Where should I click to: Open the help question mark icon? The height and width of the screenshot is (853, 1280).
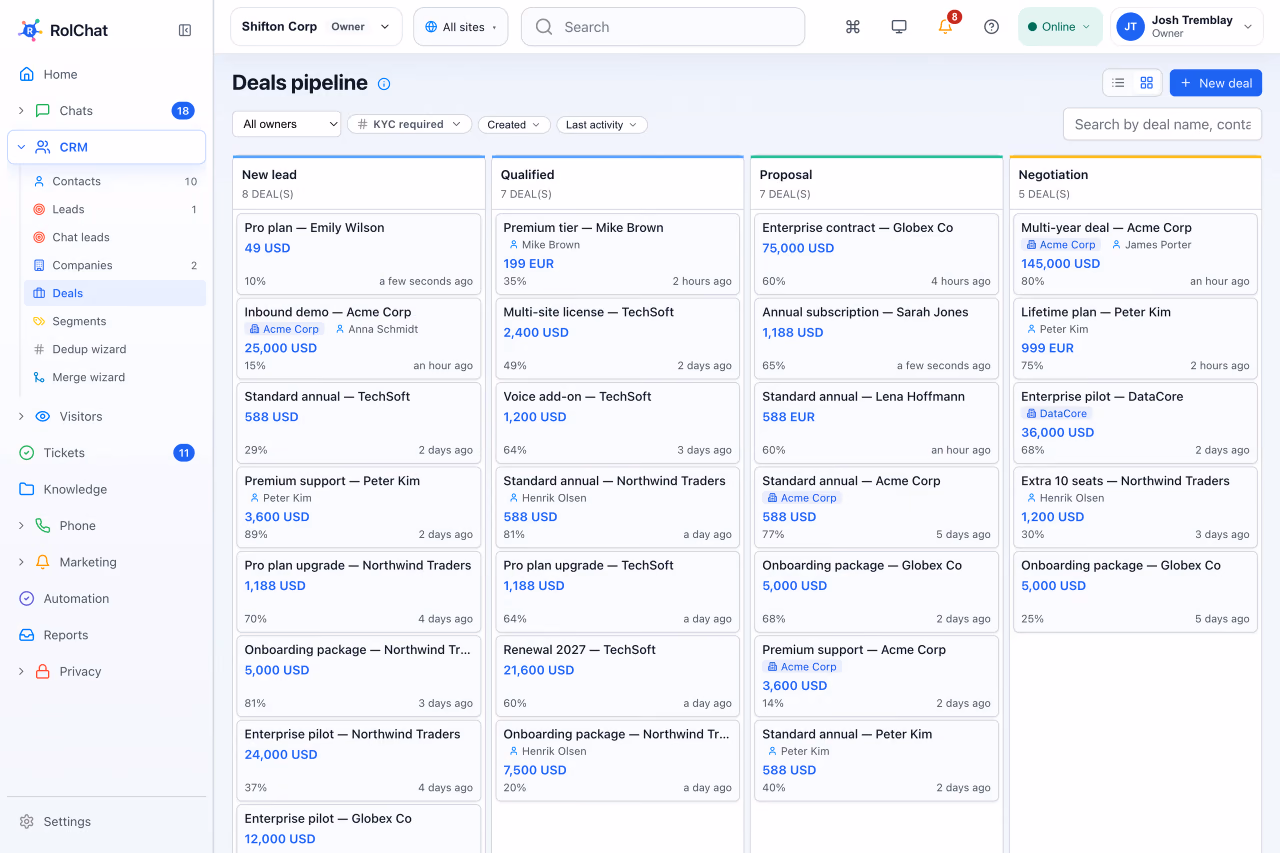992,27
